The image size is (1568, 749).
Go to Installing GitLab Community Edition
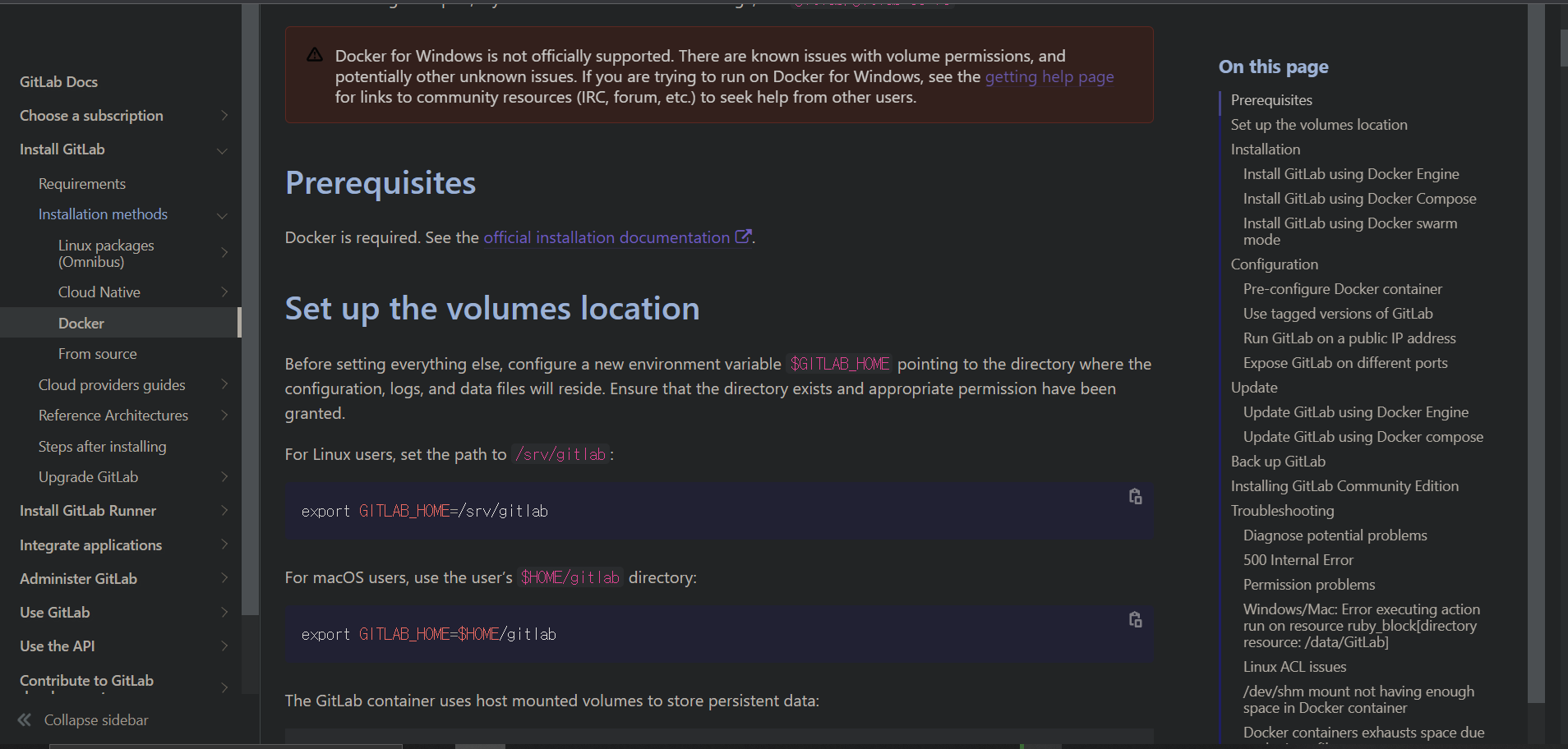pyautogui.click(x=1344, y=486)
